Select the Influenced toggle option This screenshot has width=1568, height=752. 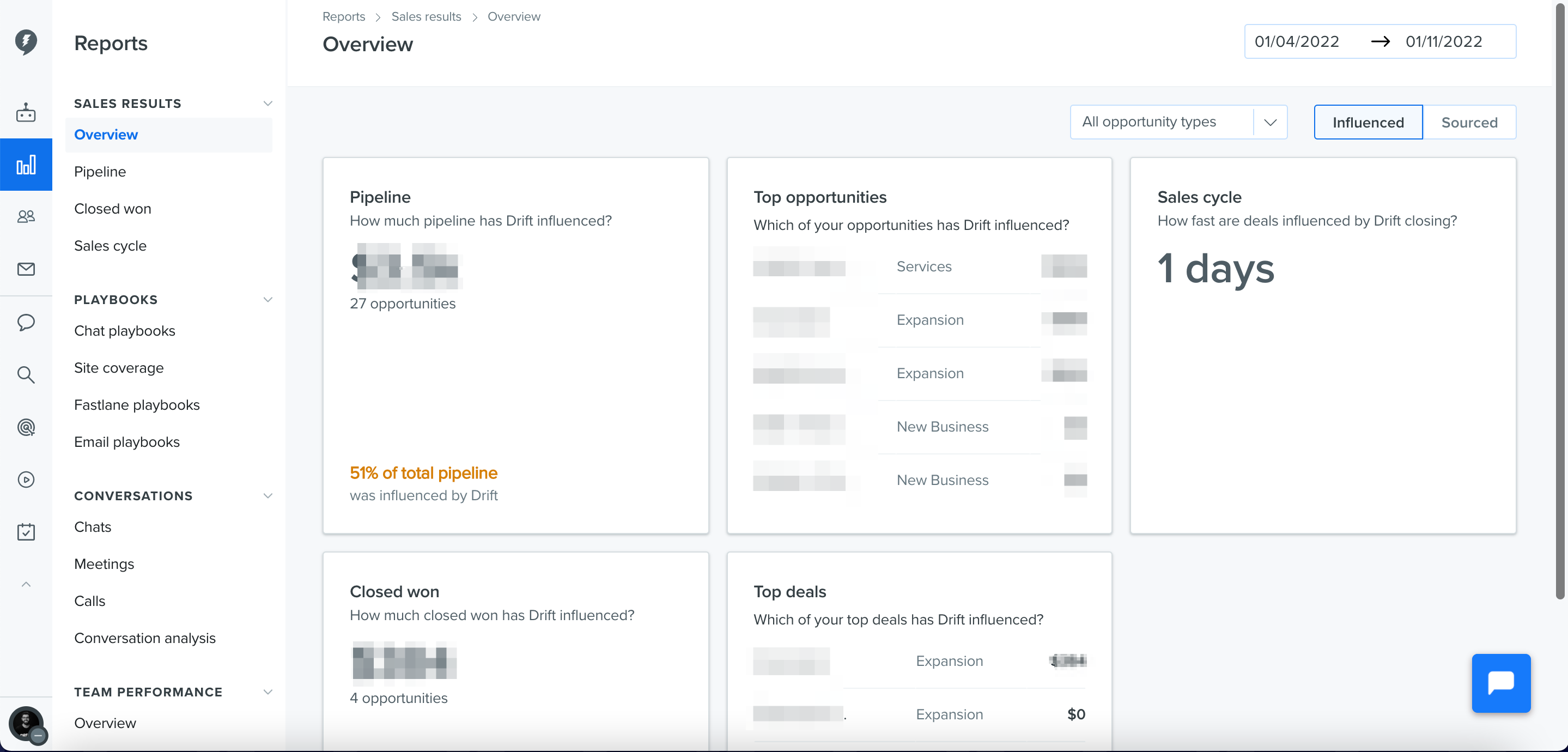click(x=1368, y=123)
